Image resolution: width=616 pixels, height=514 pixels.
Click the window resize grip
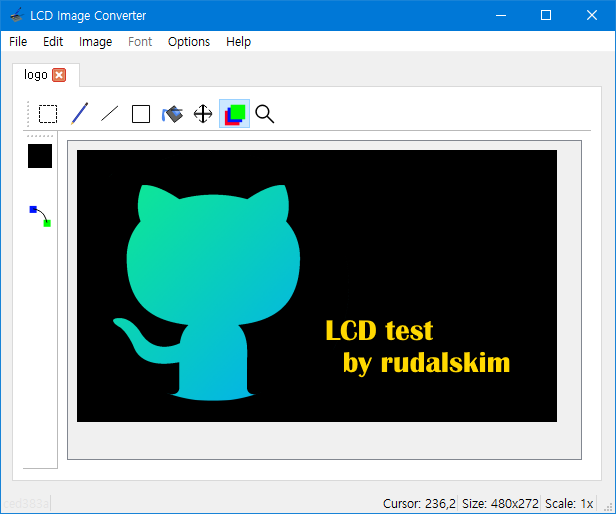point(608,507)
